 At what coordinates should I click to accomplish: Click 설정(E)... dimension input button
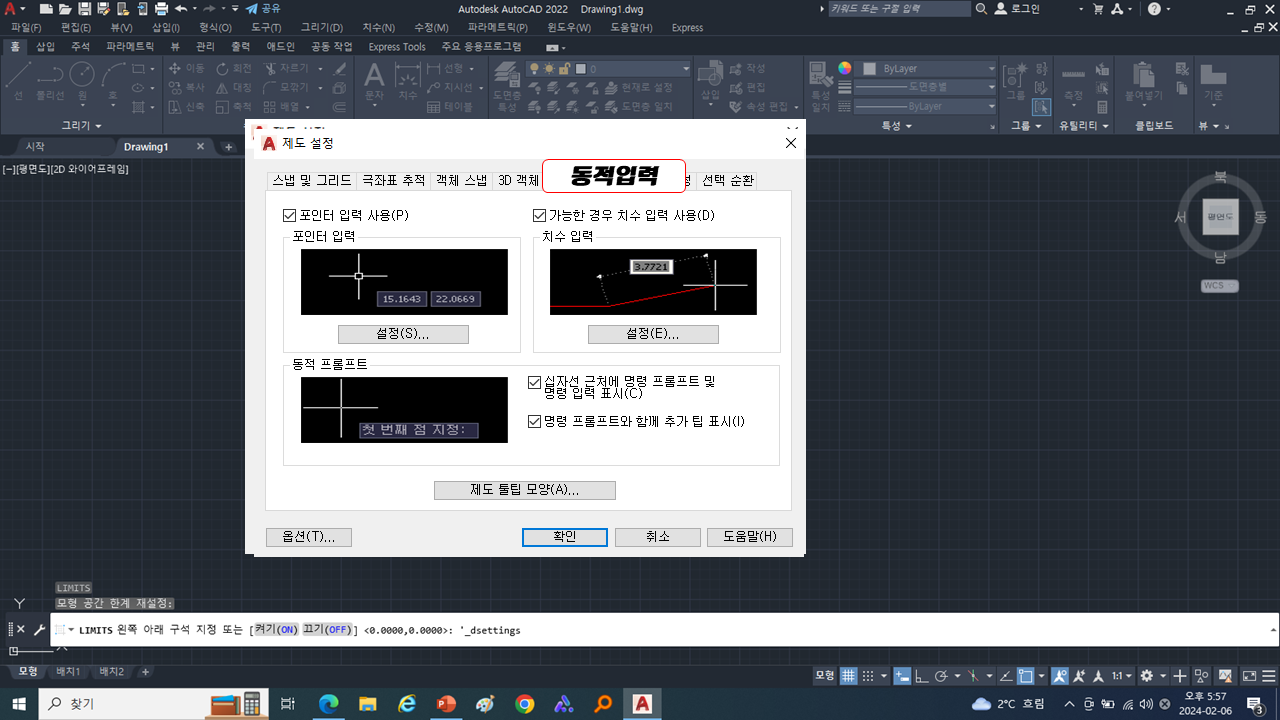point(653,334)
